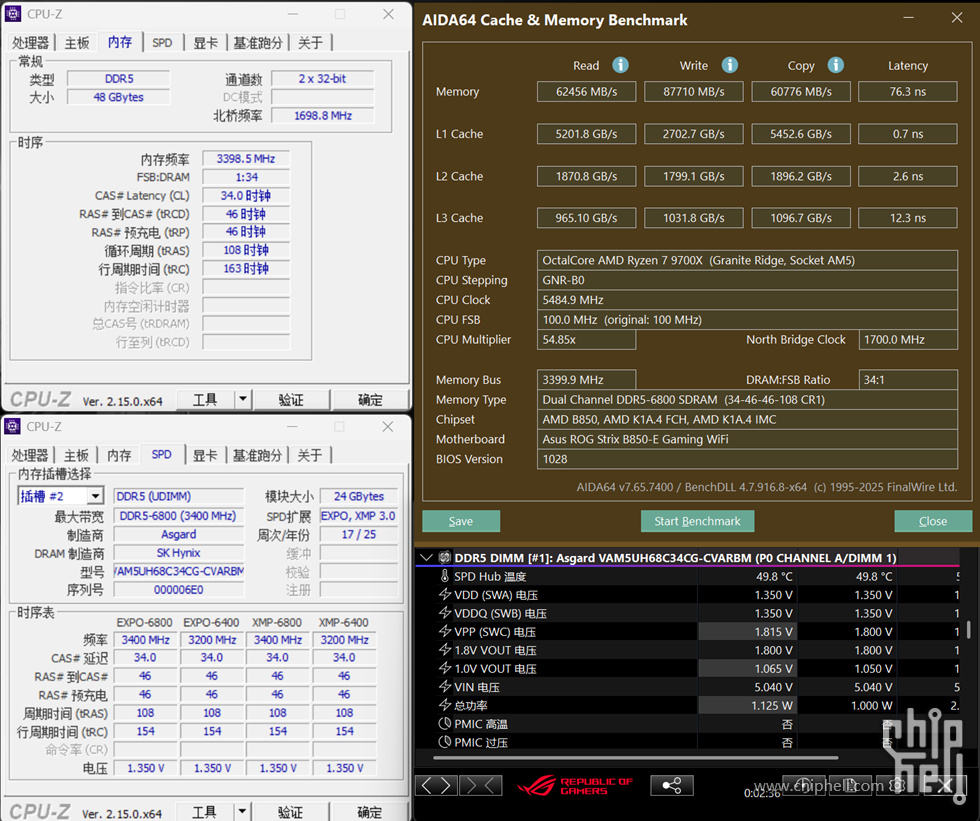Screen dimensions: 980x821
Task: Click 工具 button in bottom CPU-Z window
Action: tap(205, 812)
